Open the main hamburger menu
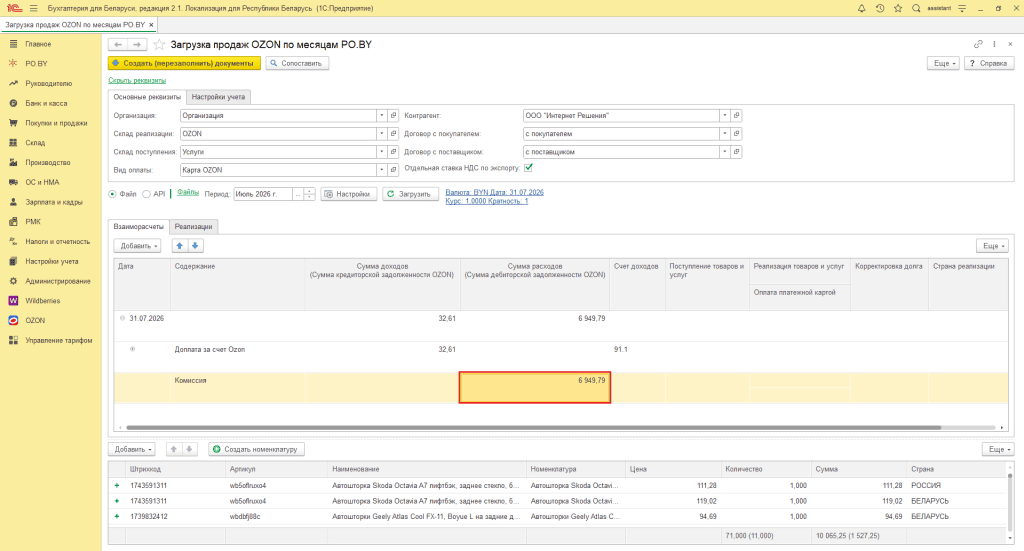The image size is (1024, 551). point(33,8)
